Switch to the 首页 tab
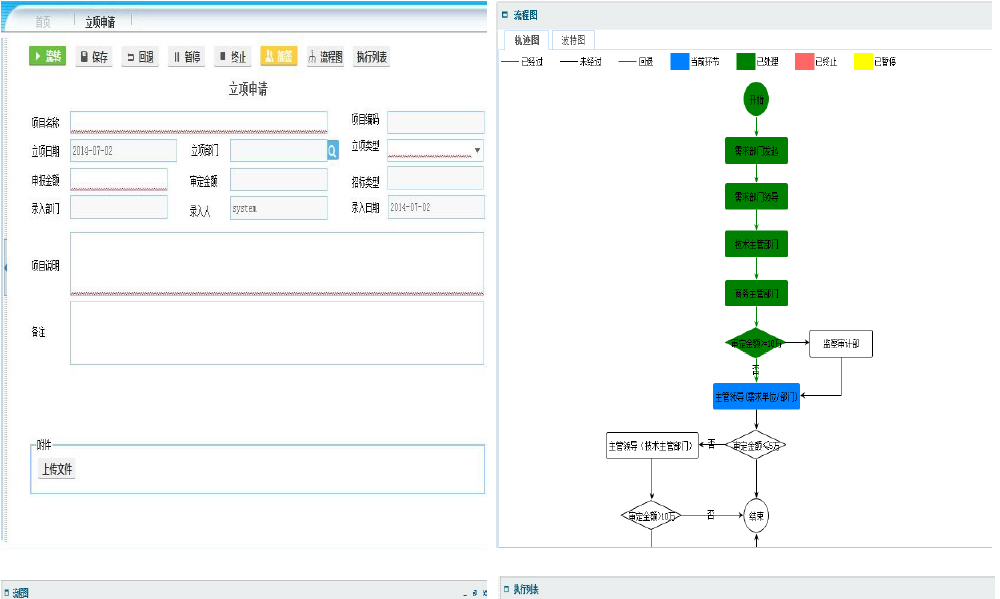 pyautogui.click(x=43, y=22)
